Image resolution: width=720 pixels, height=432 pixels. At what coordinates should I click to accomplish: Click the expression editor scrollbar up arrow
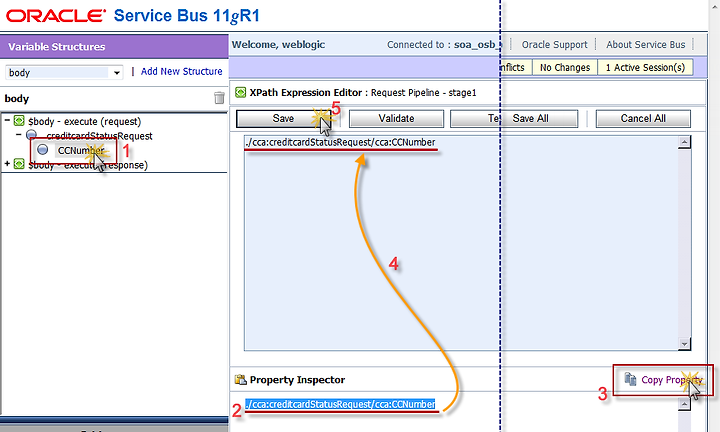684,142
